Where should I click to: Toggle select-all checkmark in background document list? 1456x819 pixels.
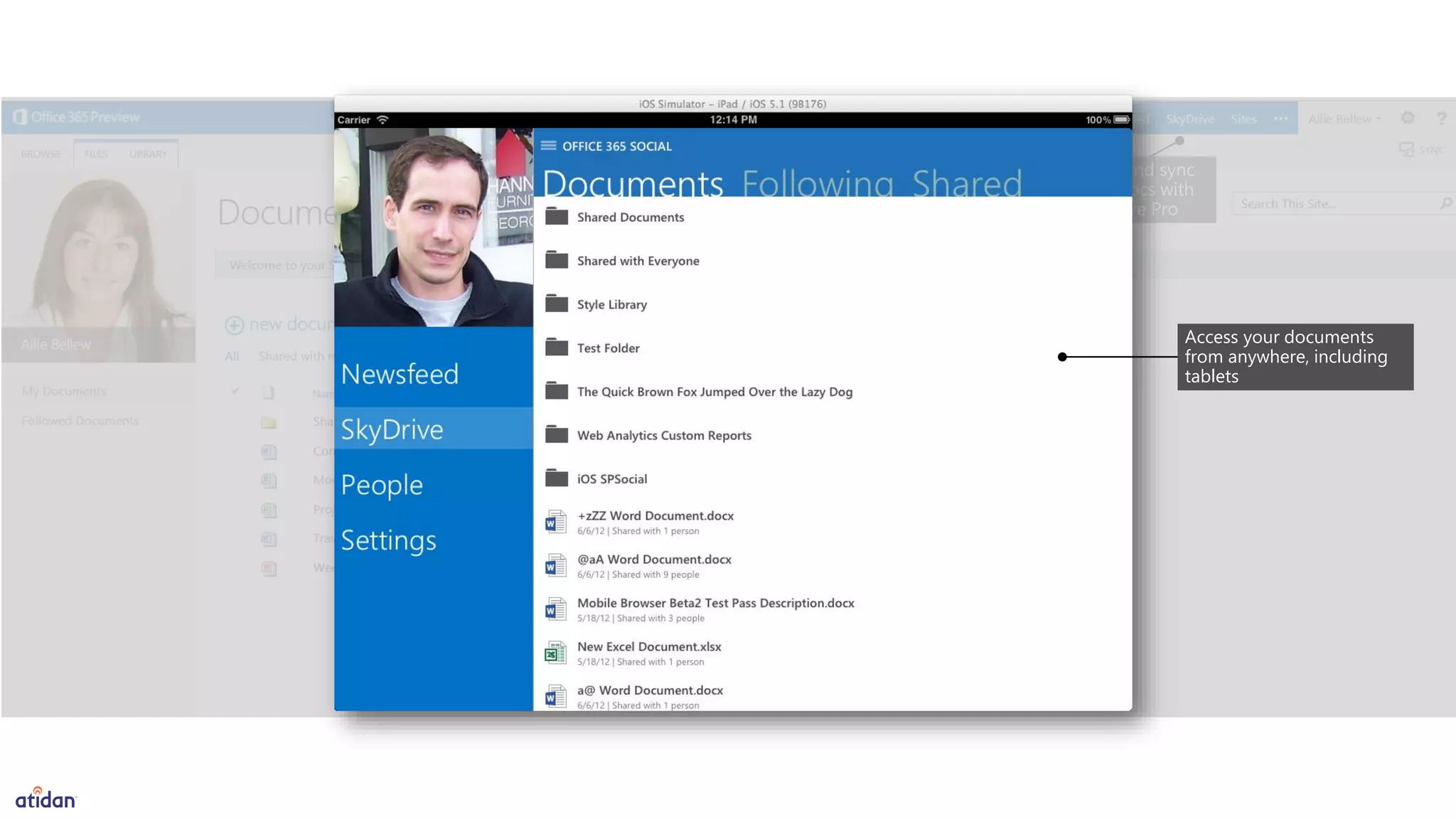pos(235,390)
